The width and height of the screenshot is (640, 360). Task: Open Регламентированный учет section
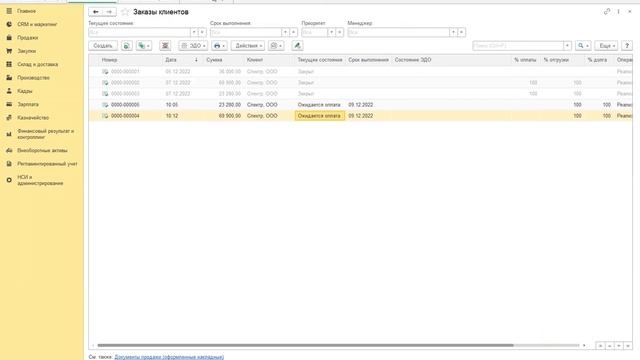coord(47,164)
